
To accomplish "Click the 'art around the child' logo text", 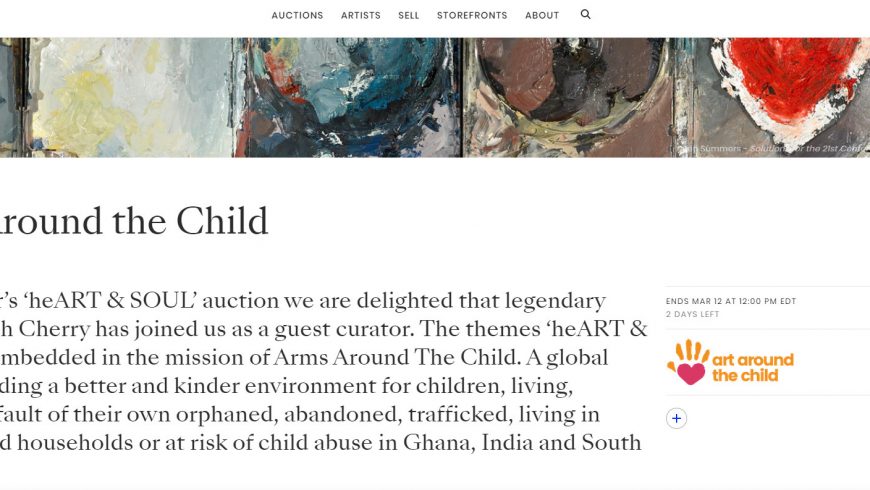I will click(x=752, y=367).
